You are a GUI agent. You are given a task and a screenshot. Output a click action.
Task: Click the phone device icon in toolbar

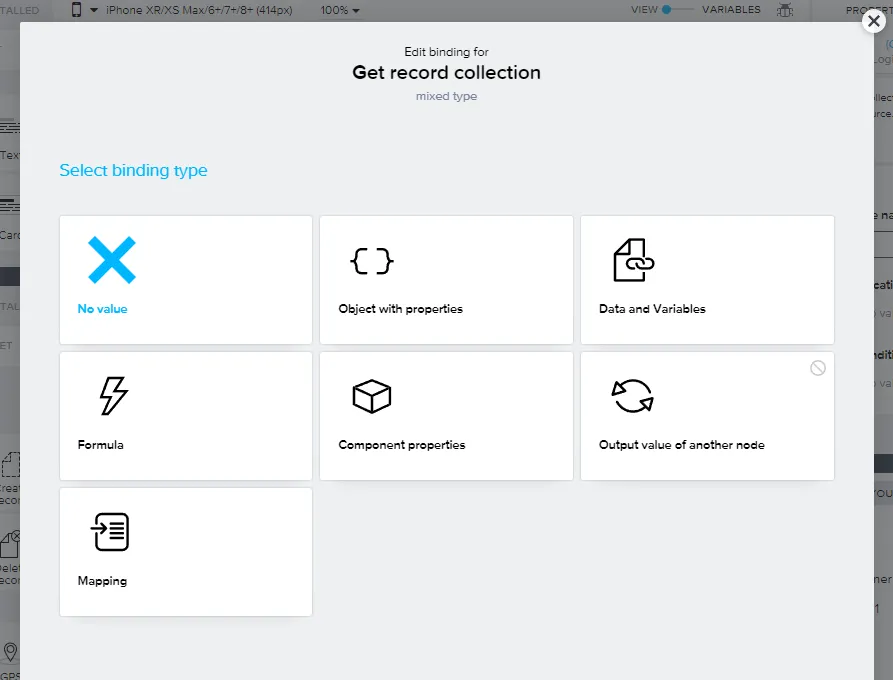(x=77, y=10)
